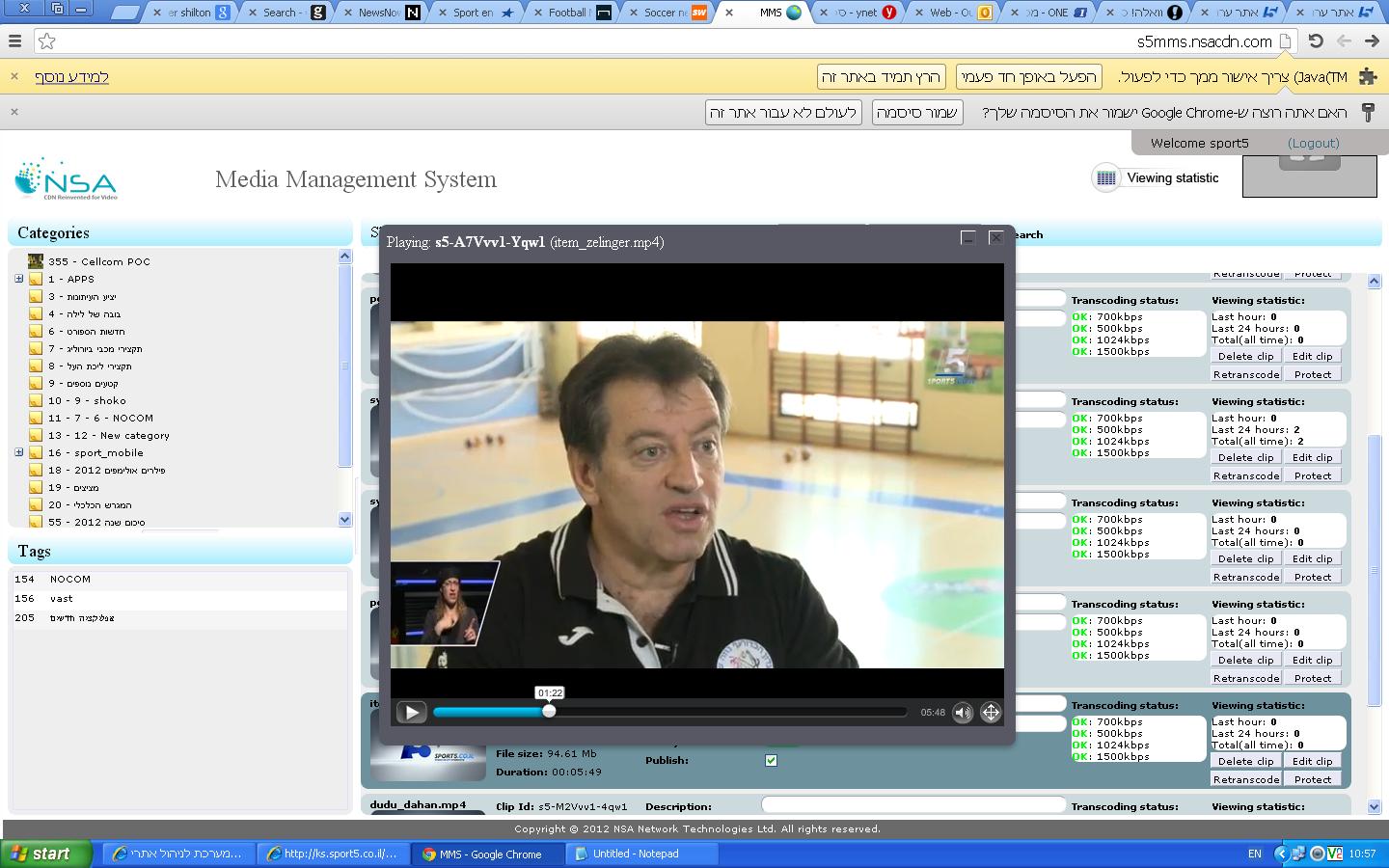1389x868 pixels.
Task: Click the address bar URL
Action: click(x=1204, y=41)
